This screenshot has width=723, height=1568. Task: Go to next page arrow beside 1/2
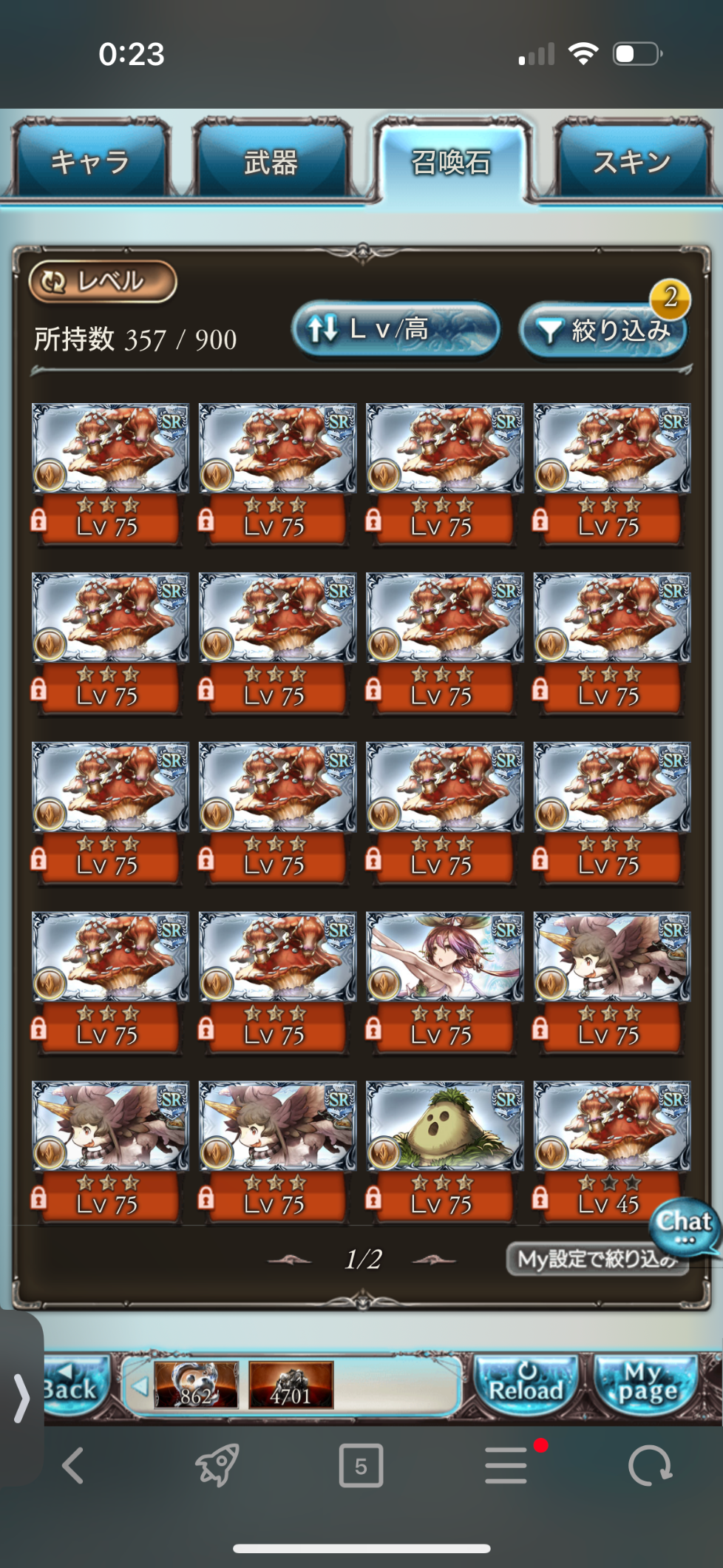tap(434, 1260)
